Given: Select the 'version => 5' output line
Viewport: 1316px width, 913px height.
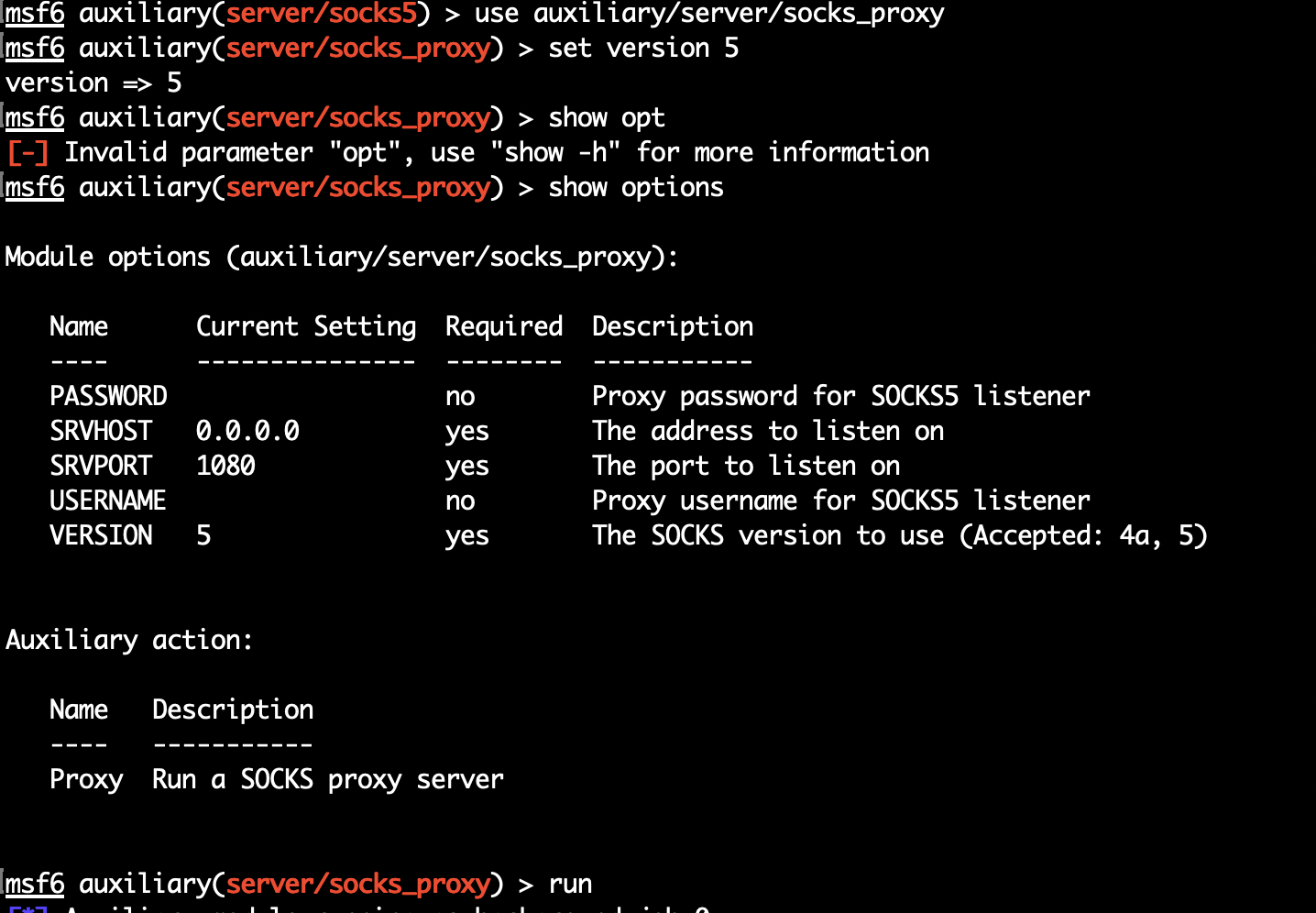Looking at the screenshot, I should (x=92, y=82).
